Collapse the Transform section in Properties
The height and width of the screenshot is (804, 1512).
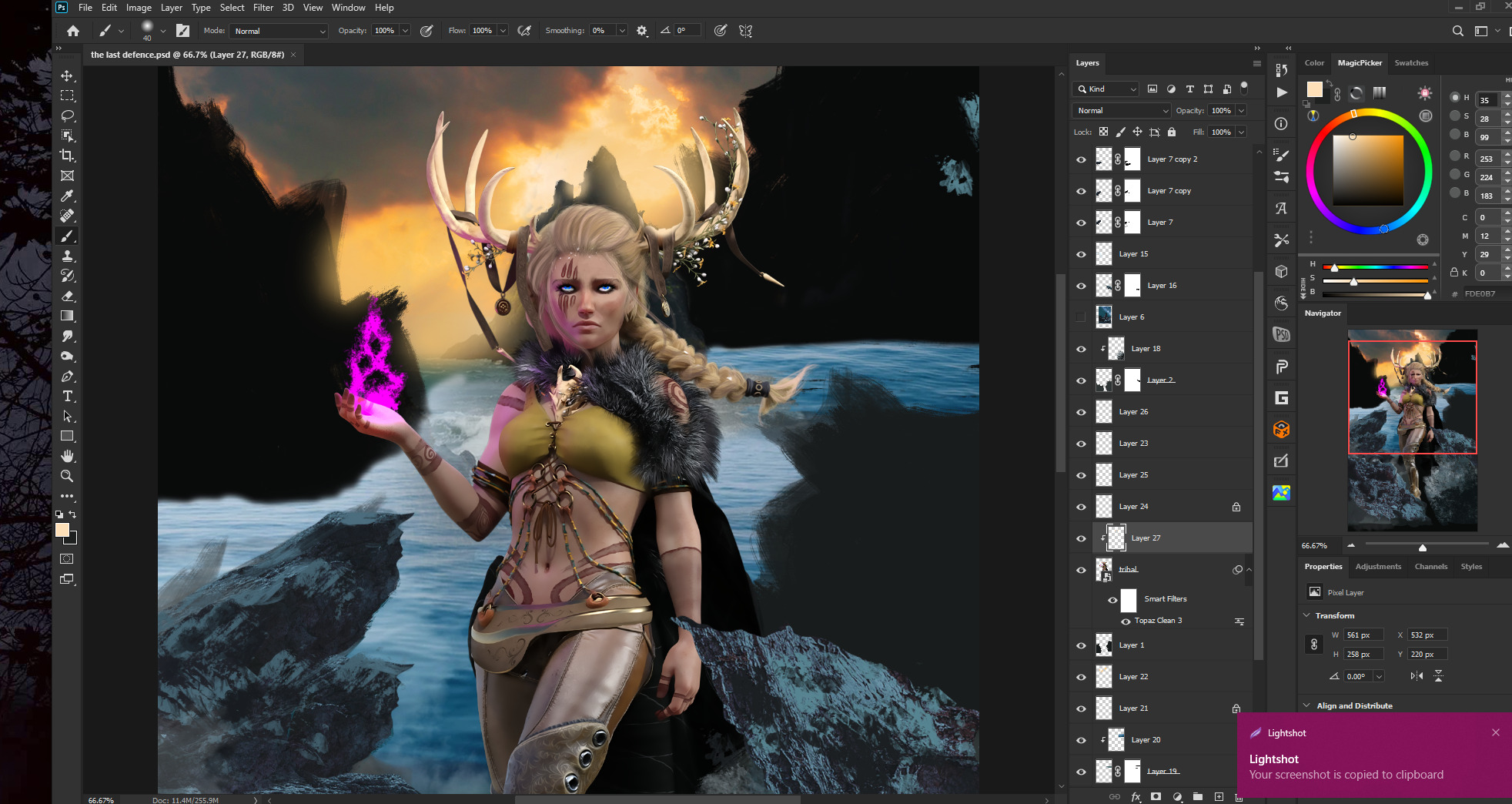pos(1306,615)
